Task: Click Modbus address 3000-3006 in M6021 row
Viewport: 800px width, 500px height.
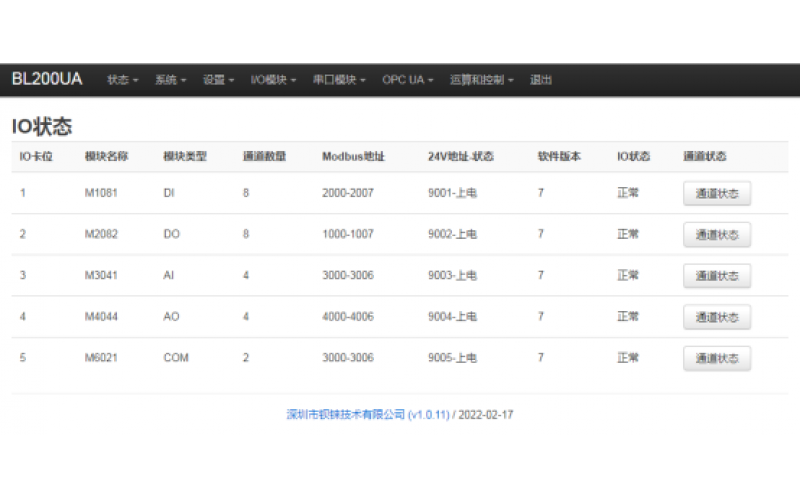Action: [x=348, y=358]
